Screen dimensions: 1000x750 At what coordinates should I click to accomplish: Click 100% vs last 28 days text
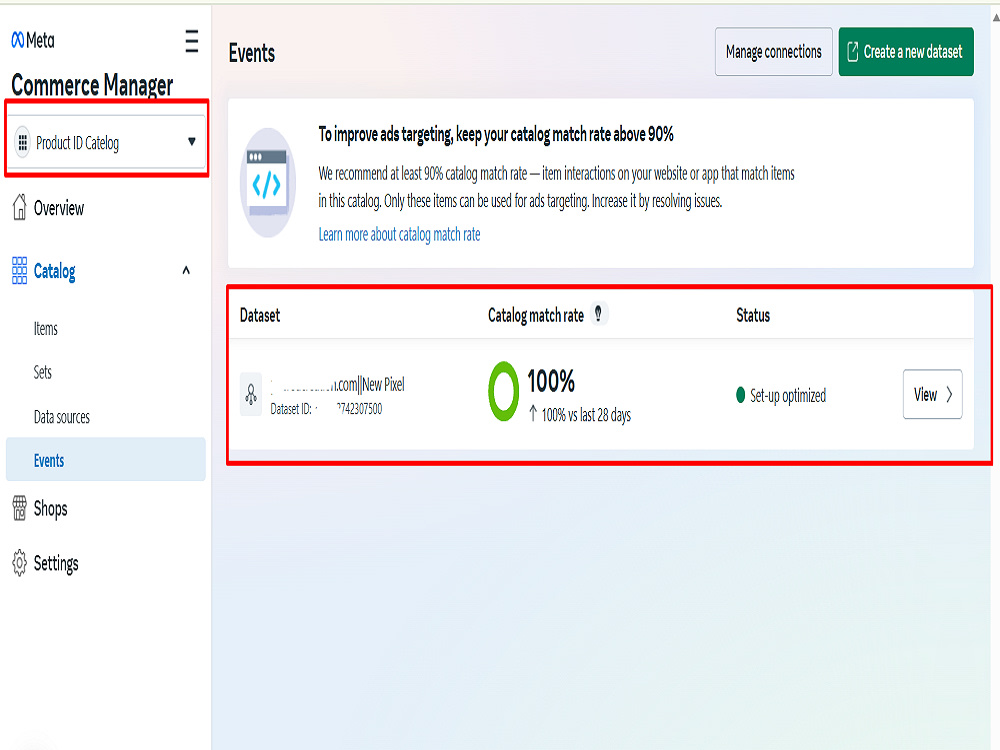click(586, 415)
